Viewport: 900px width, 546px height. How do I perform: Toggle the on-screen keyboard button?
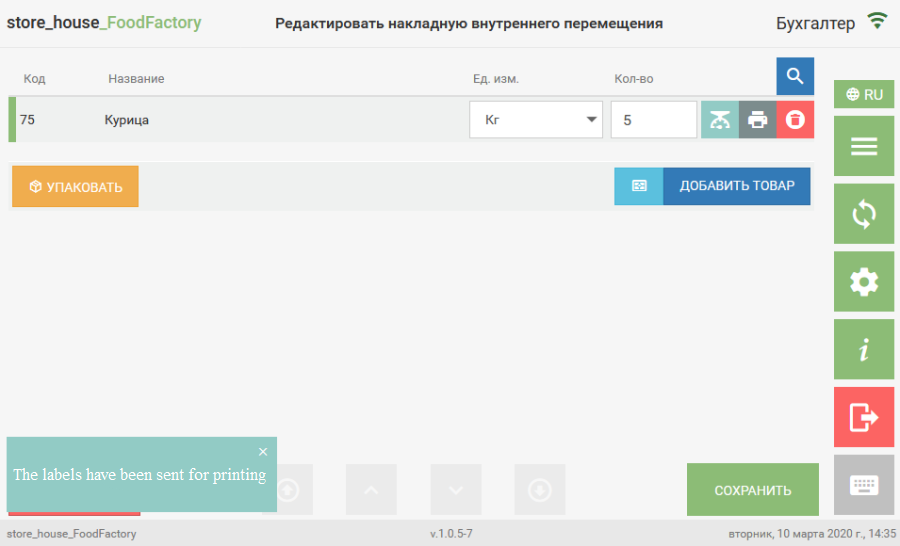point(864,485)
